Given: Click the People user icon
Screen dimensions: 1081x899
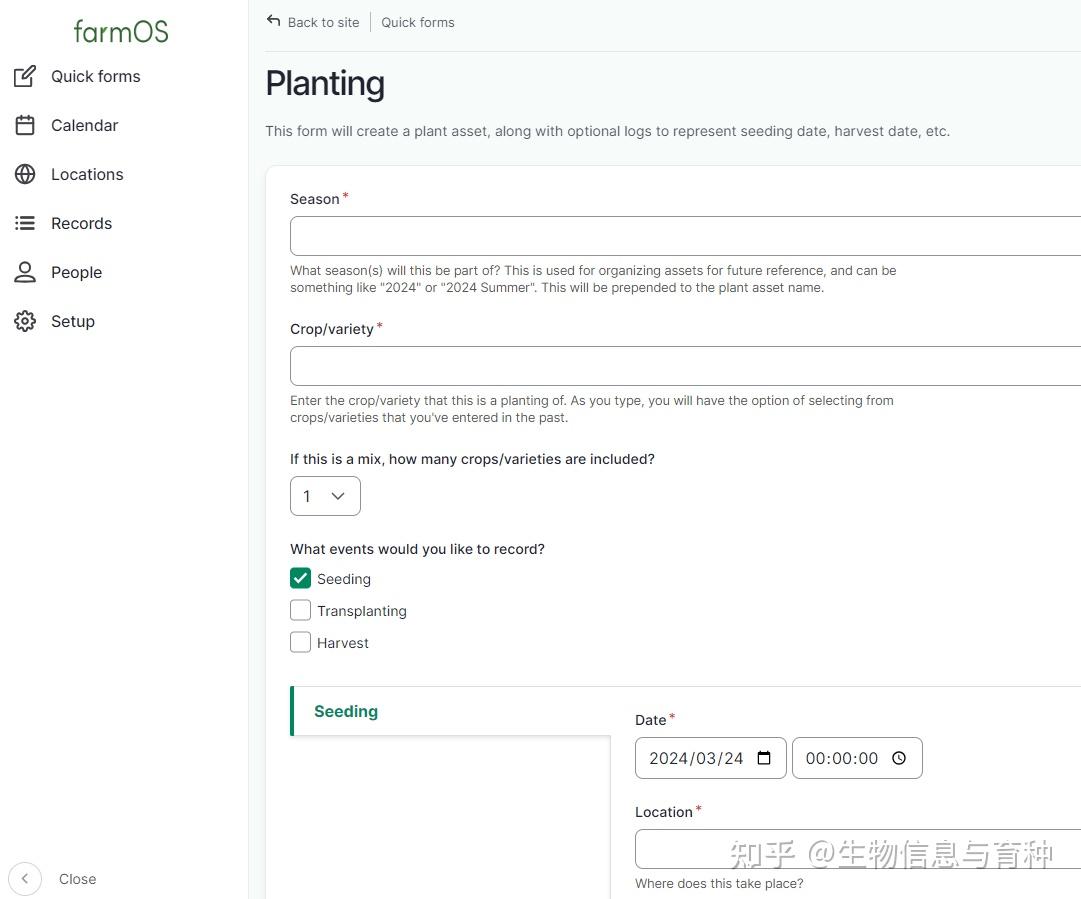Looking at the screenshot, I should pyautogui.click(x=25, y=272).
